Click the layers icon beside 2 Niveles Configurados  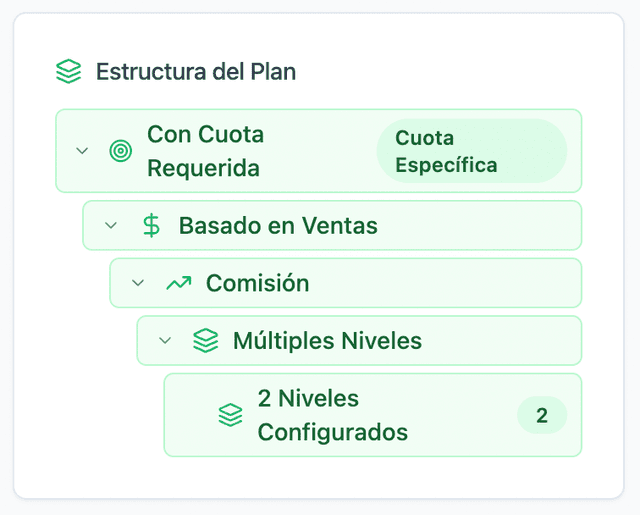[230, 415]
